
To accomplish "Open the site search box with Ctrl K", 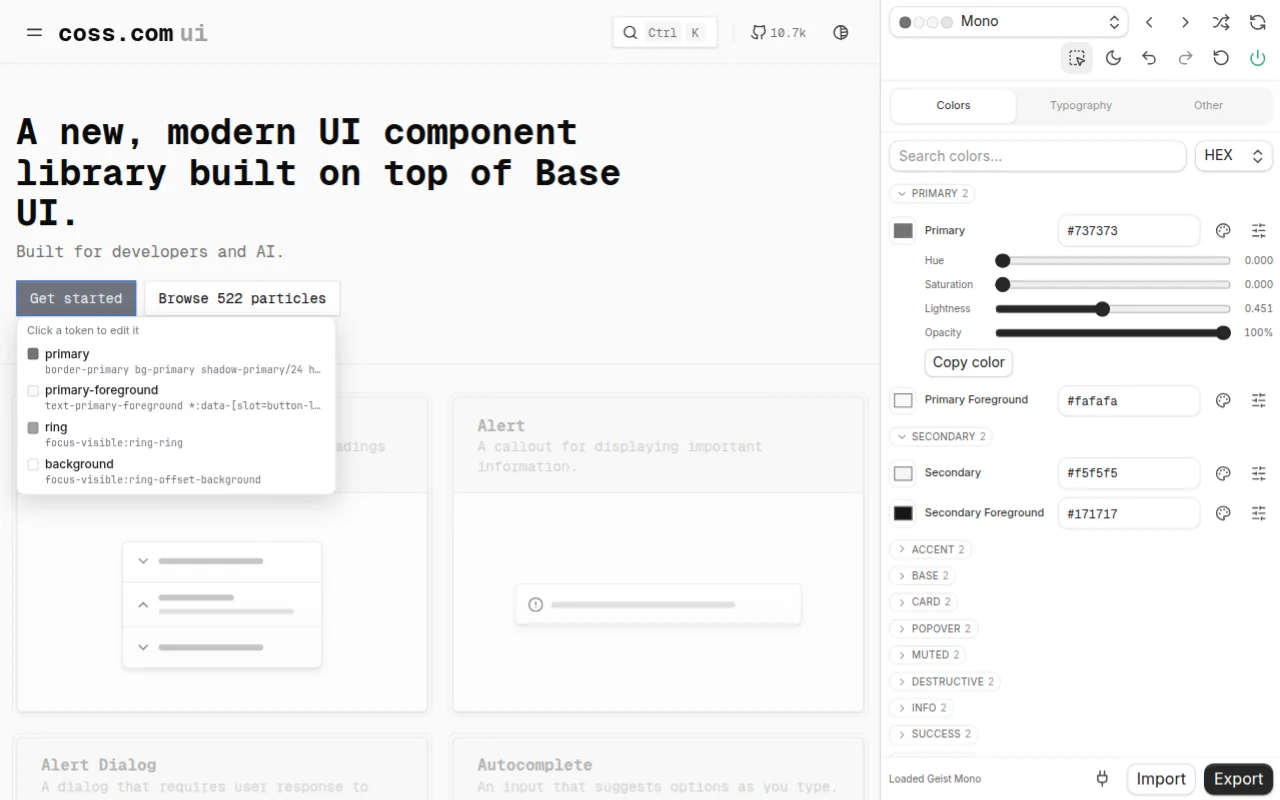I will tap(665, 32).
